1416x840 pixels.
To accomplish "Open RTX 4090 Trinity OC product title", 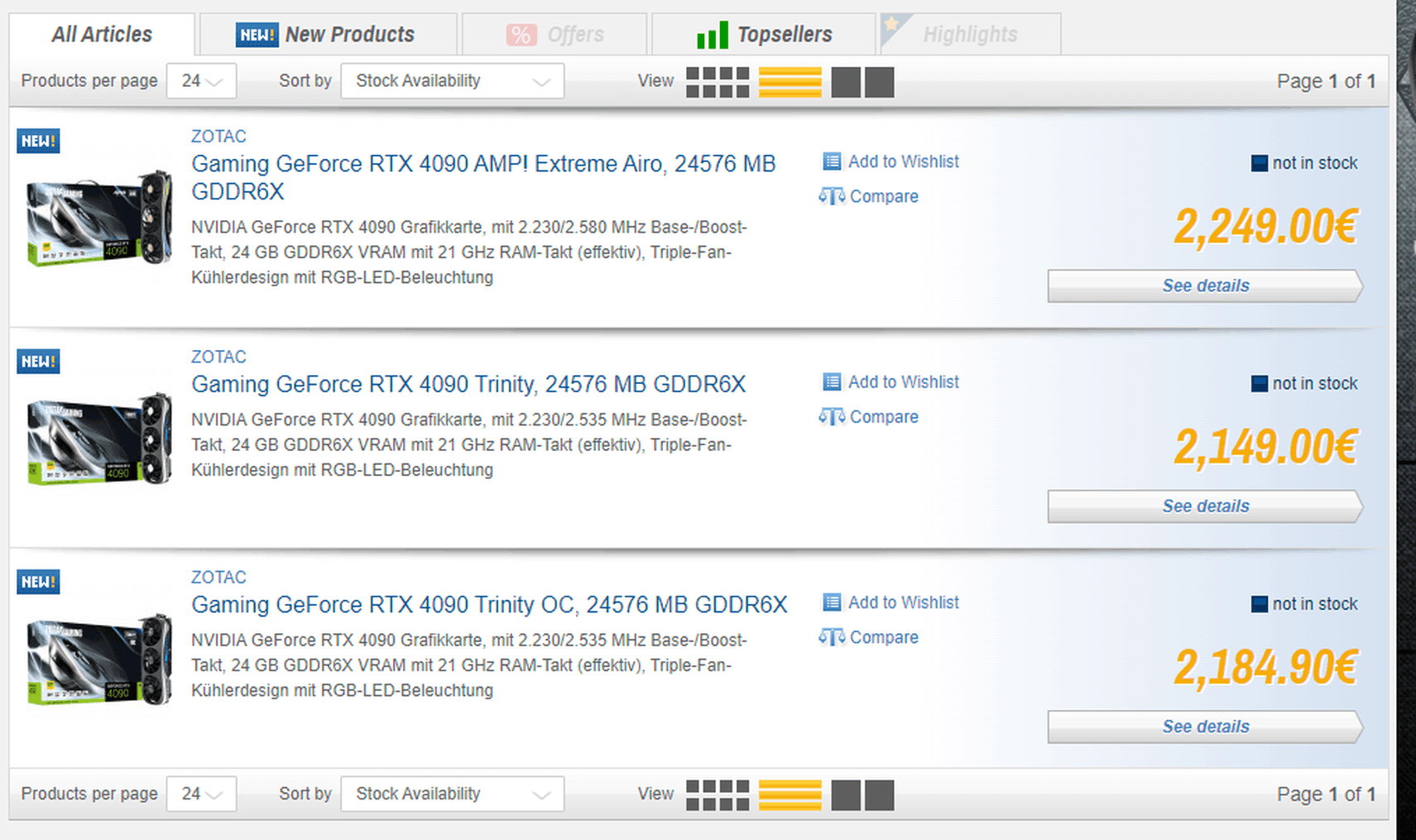I will 489,604.
